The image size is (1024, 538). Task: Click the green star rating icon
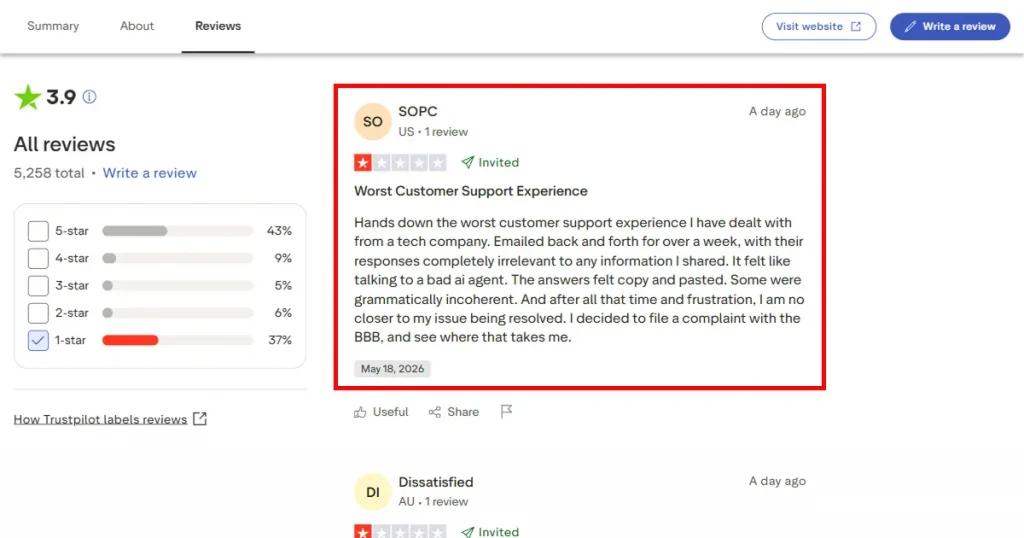tap(27, 97)
